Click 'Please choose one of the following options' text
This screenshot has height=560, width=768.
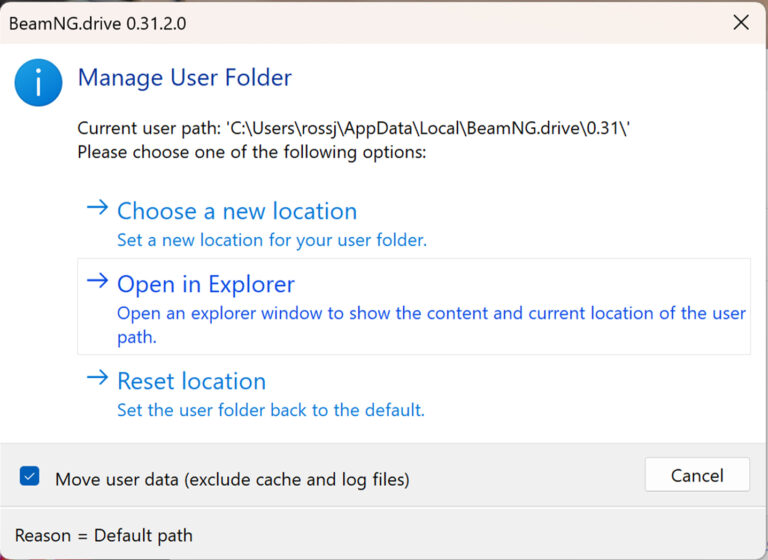(251, 152)
